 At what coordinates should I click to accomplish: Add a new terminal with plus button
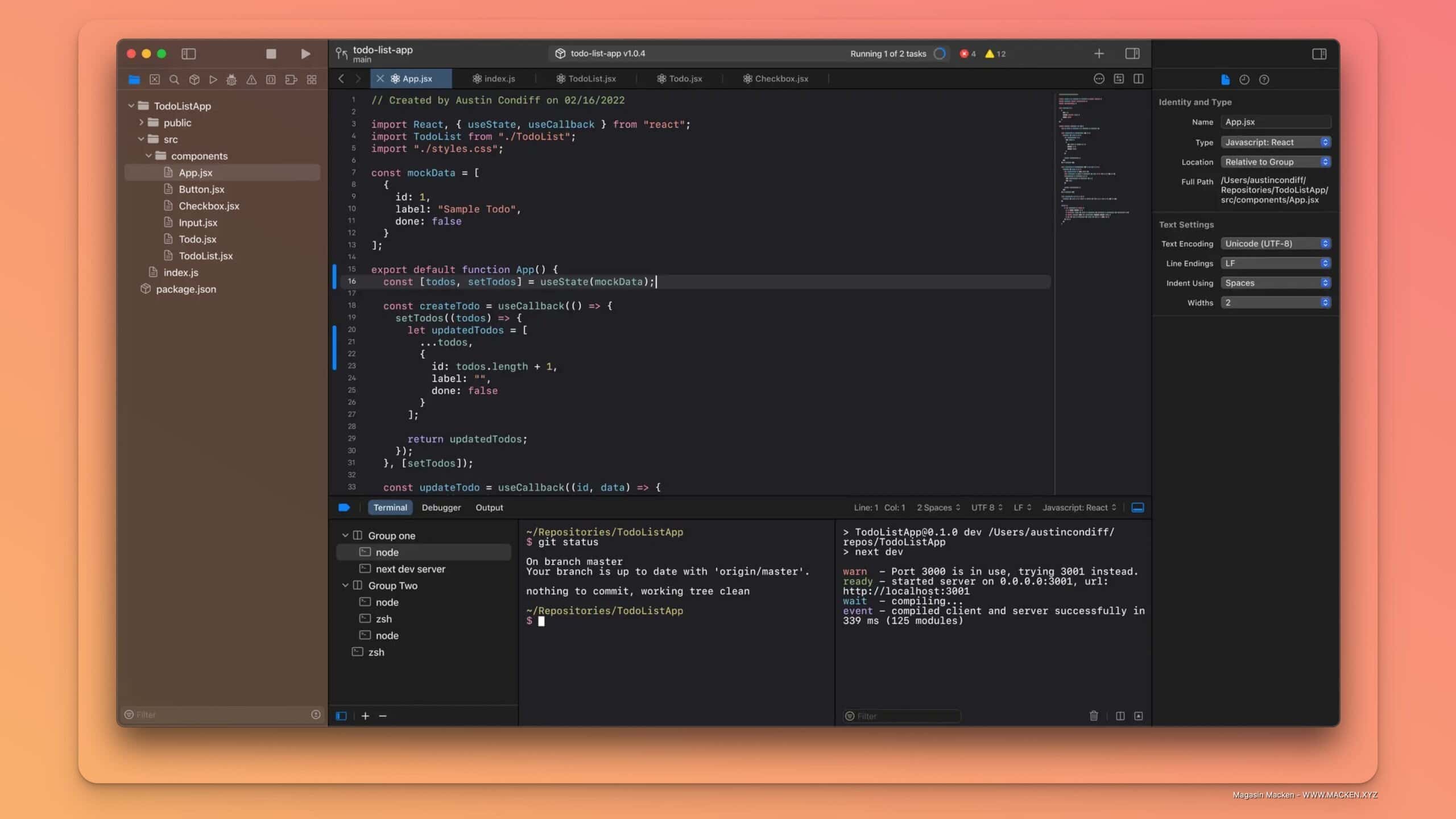pyautogui.click(x=365, y=716)
